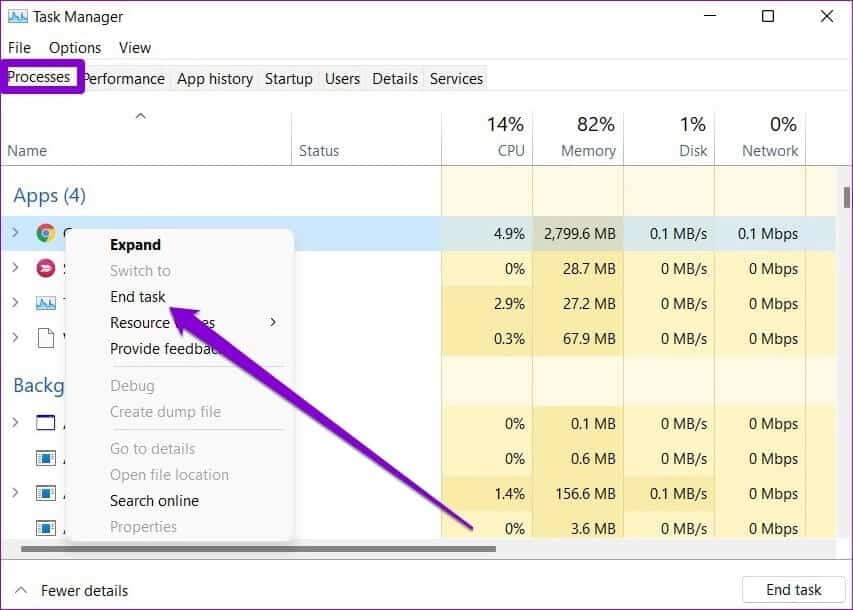Switch to the Services tab

point(456,79)
